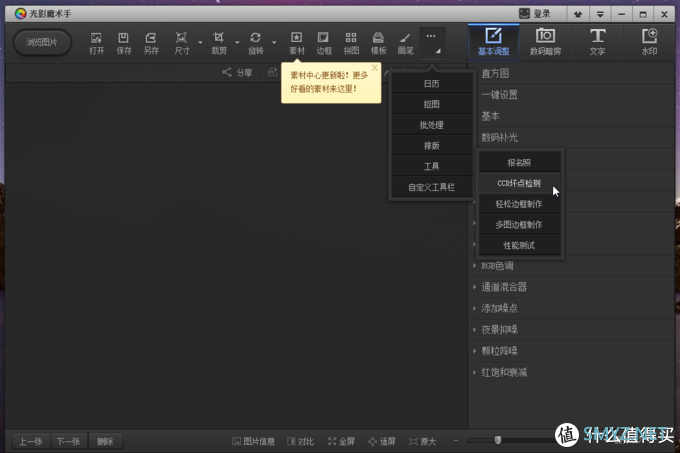680x453 pixels.
Task: Switch to 基本调整 tab
Action: point(494,42)
